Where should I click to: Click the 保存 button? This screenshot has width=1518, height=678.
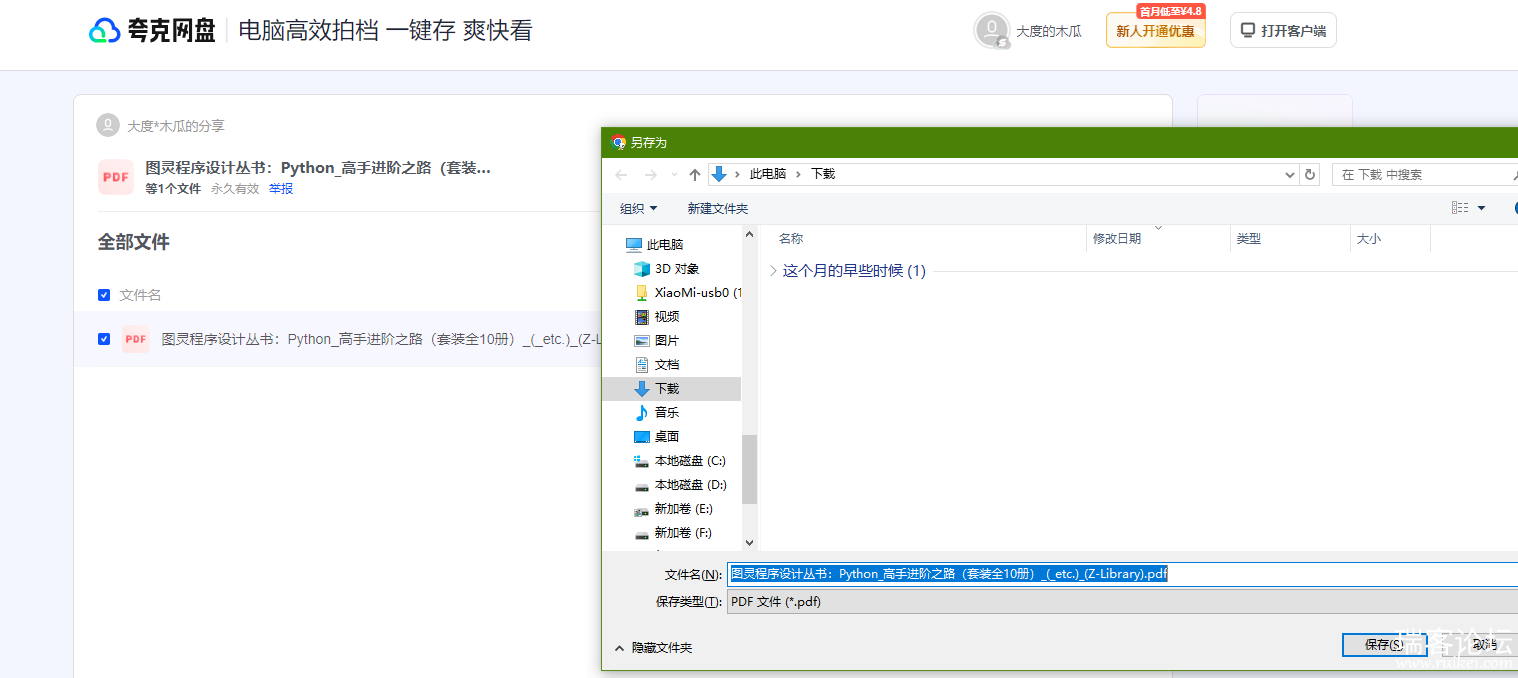1383,645
